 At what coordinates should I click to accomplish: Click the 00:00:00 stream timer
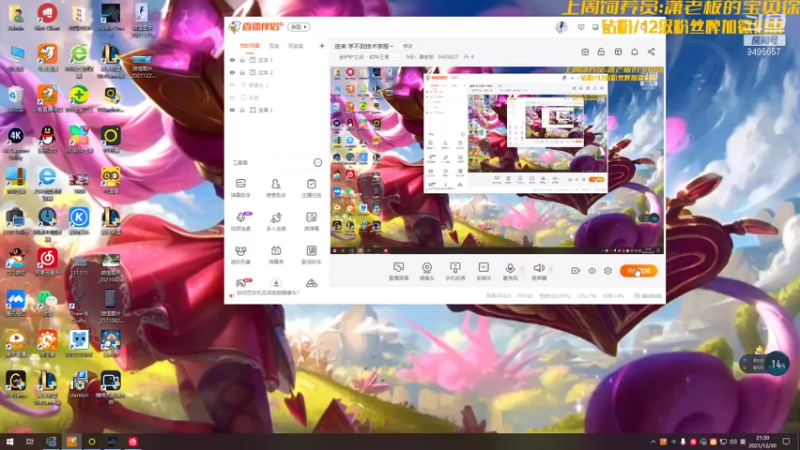tap(648, 296)
